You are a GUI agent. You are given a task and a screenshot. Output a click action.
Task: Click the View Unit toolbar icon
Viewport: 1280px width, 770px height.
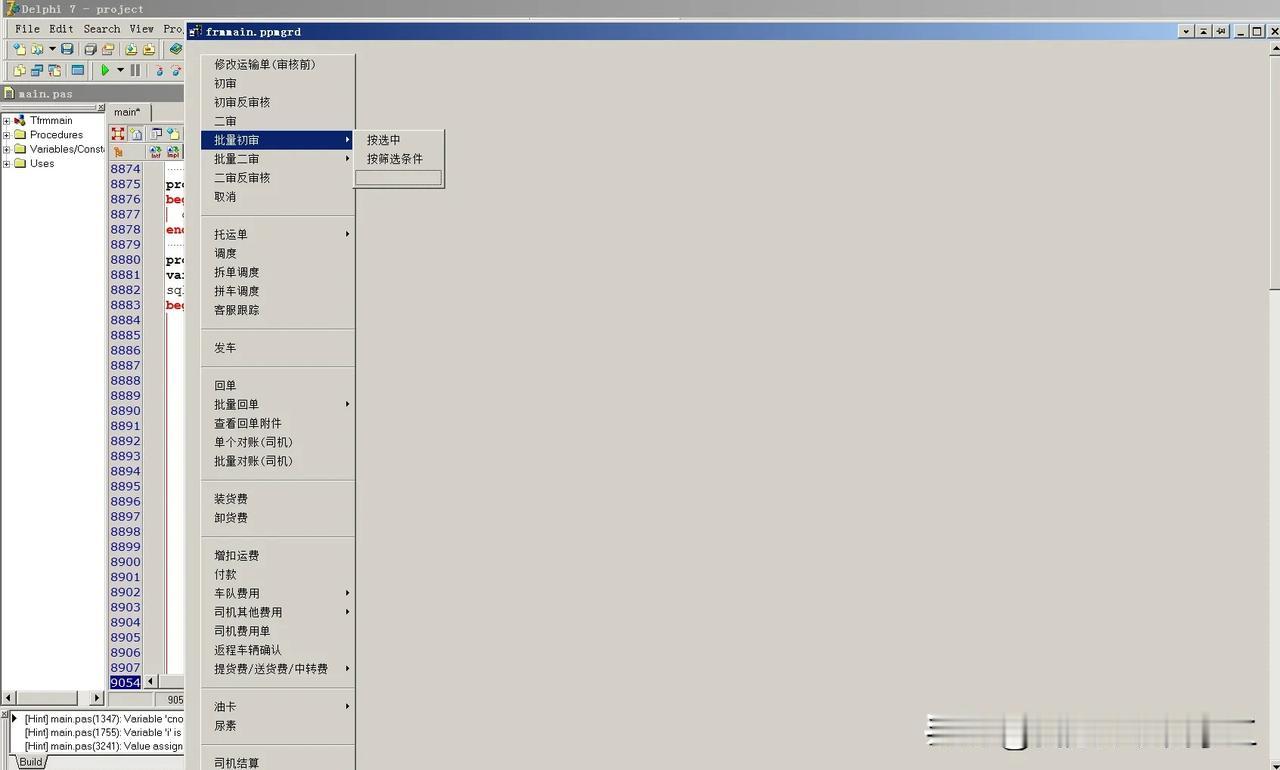[19, 70]
